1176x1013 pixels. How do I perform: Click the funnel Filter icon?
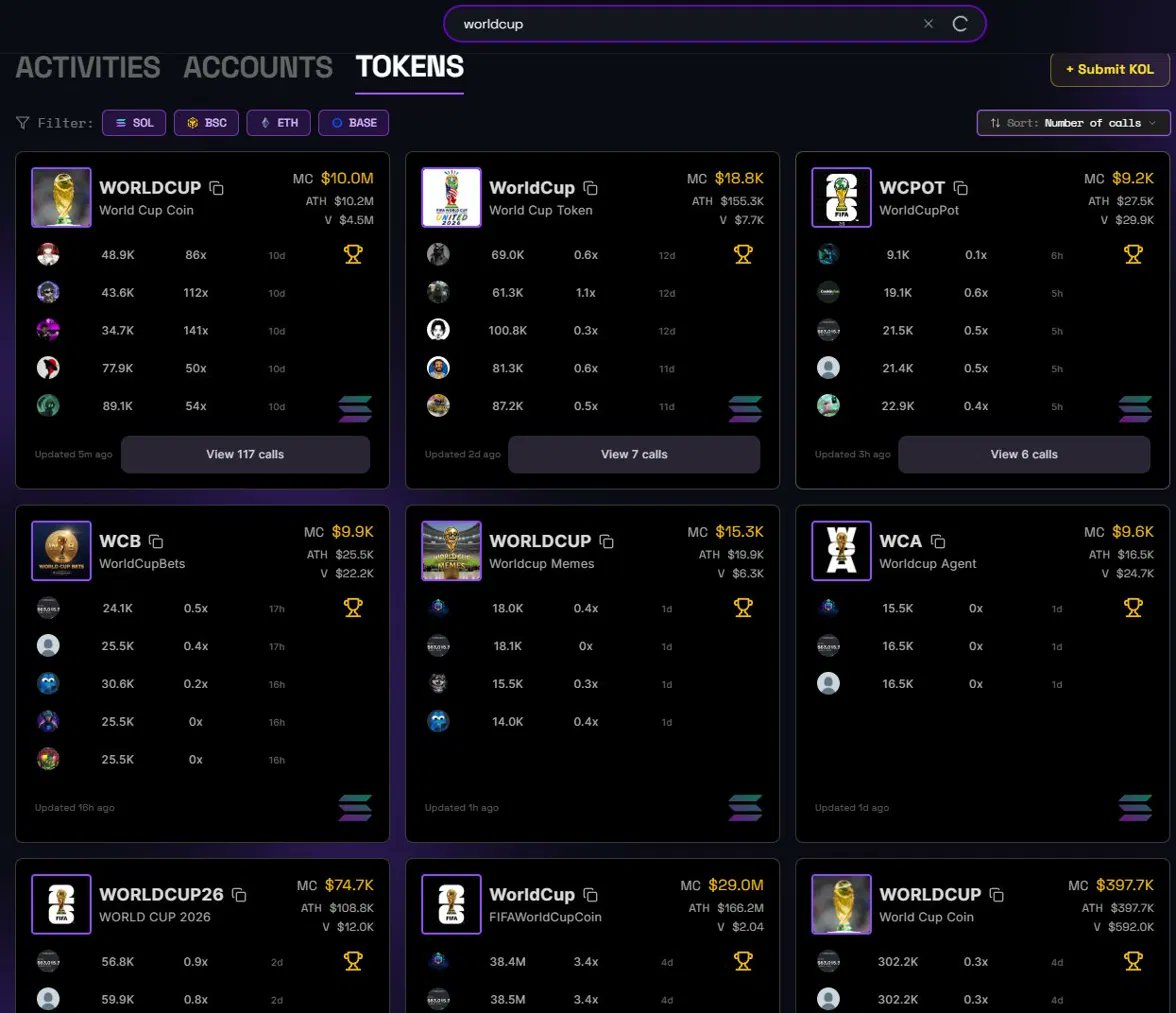click(x=23, y=123)
